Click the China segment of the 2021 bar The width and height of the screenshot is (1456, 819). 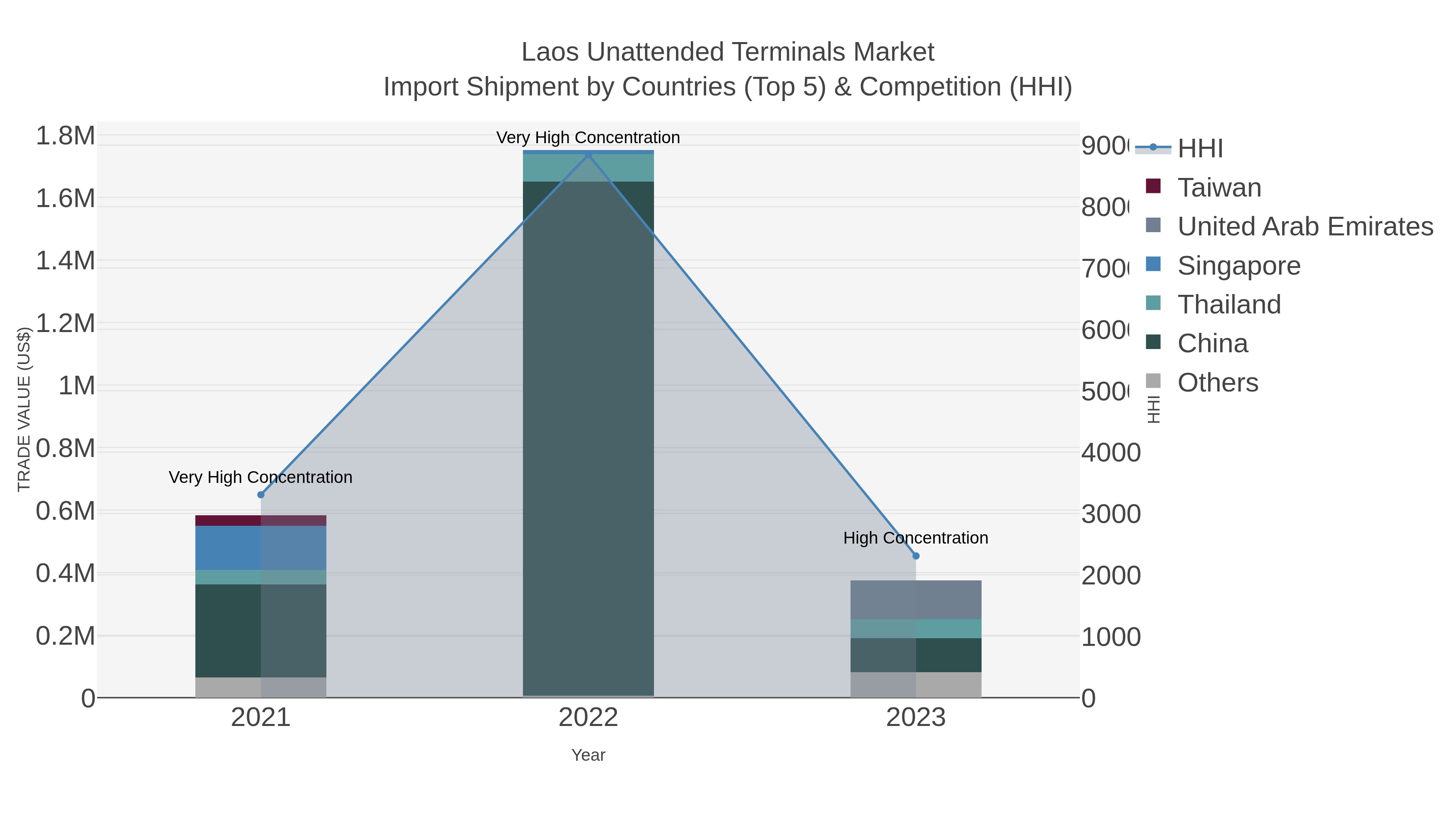tap(260, 631)
